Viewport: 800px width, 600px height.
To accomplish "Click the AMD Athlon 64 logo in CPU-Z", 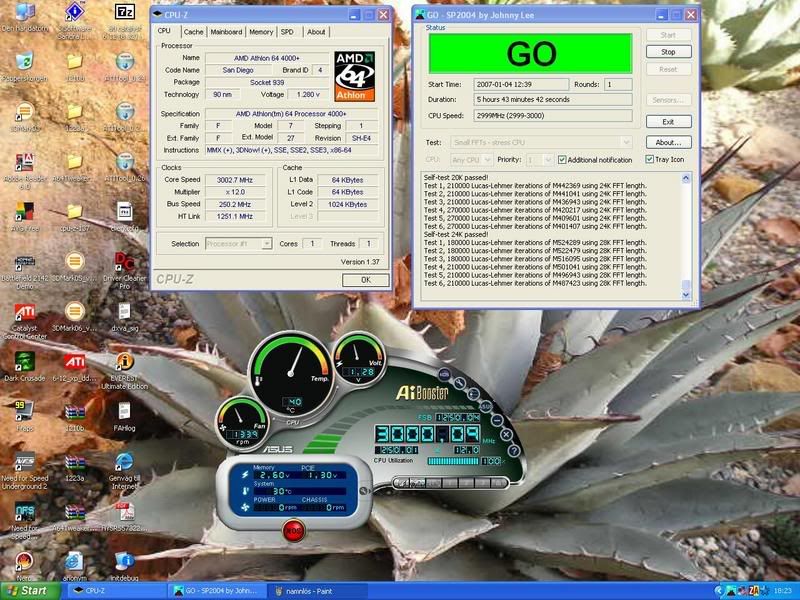I will pyautogui.click(x=355, y=76).
